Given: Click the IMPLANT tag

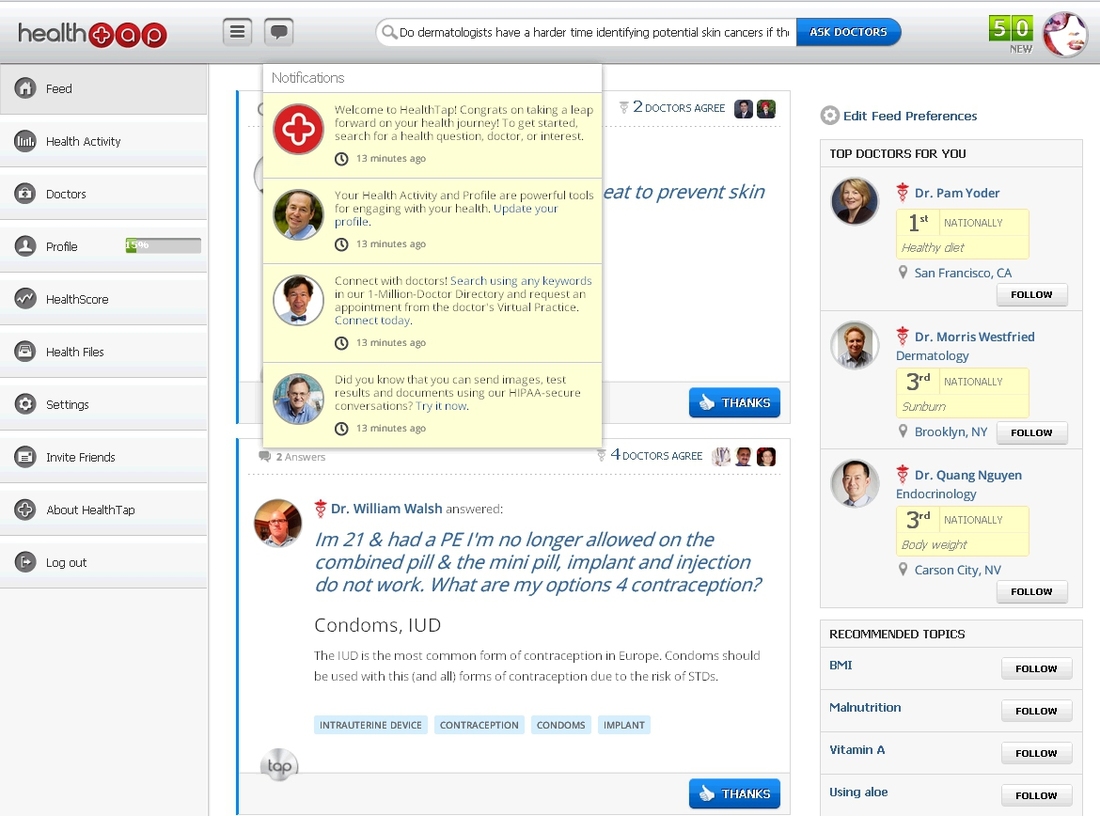Looking at the screenshot, I should (x=624, y=725).
